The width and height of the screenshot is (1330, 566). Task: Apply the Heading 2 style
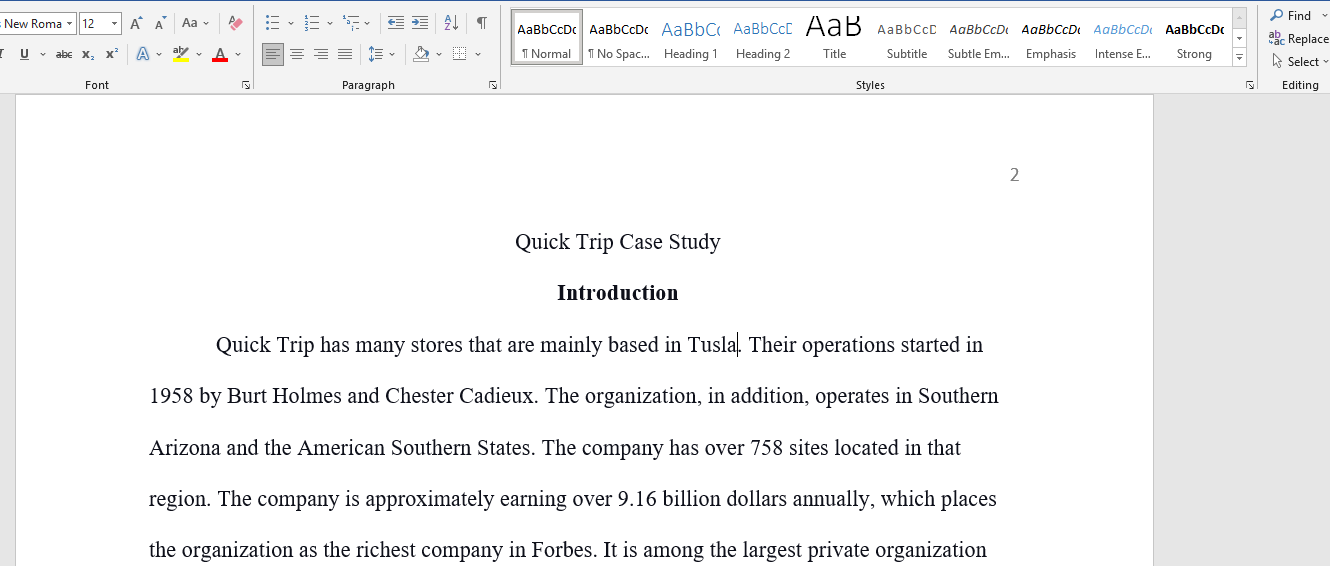(x=763, y=38)
